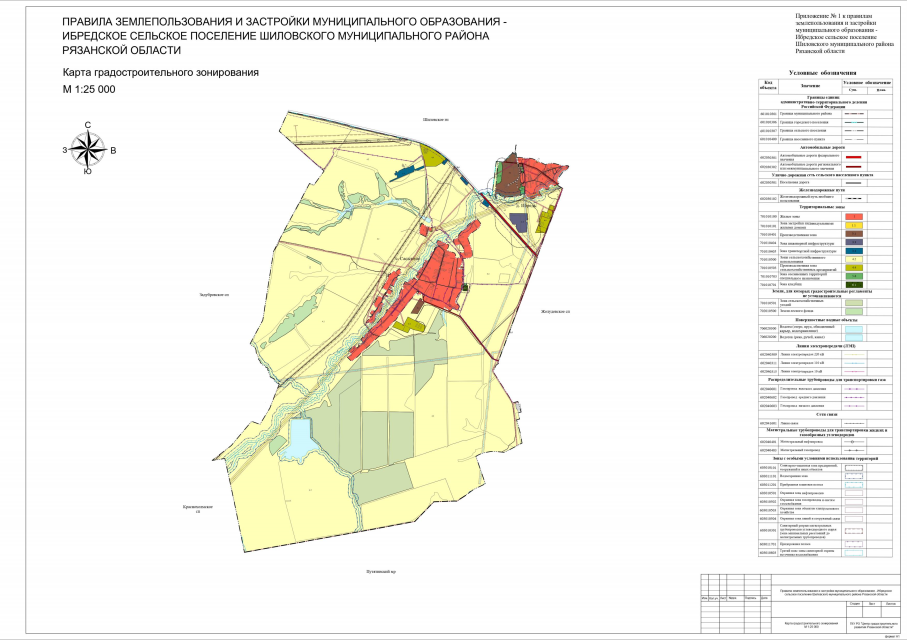Select the brown production zone legend swatch
The image size is (907, 640).
click(x=853, y=233)
